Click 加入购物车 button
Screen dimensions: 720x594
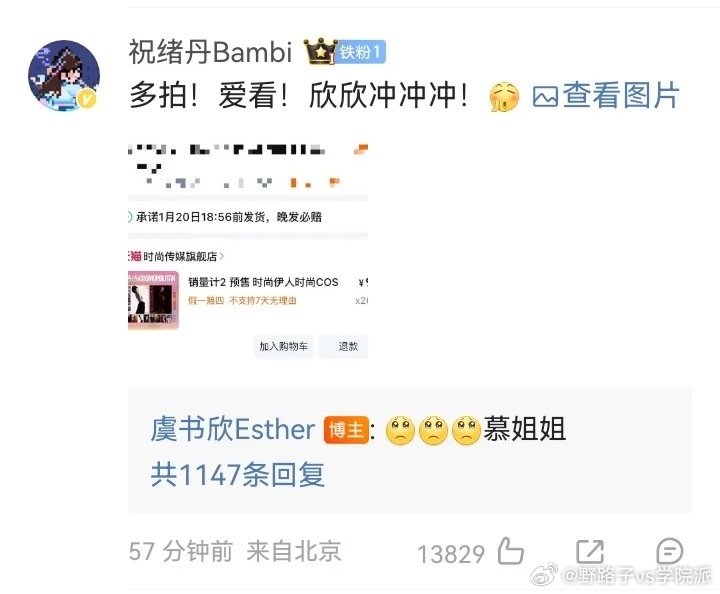284,346
